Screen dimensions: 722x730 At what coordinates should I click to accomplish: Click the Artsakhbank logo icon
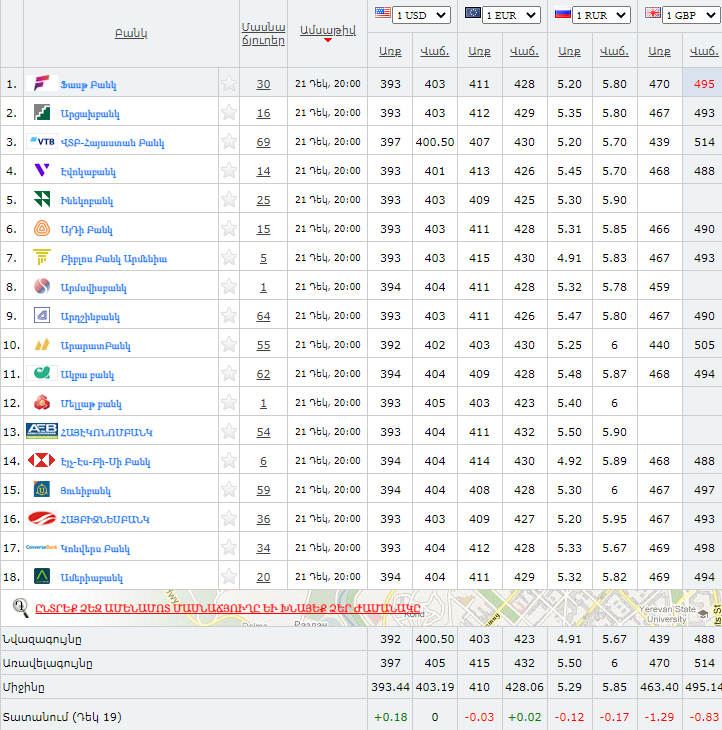pos(42,112)
